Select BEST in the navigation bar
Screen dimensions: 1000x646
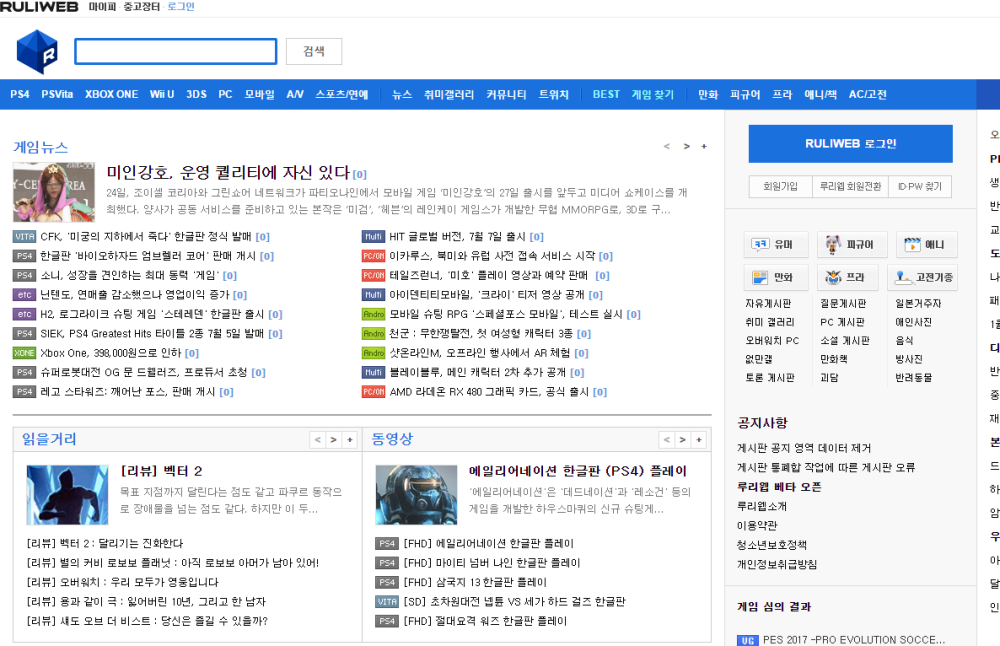[606, 95]
